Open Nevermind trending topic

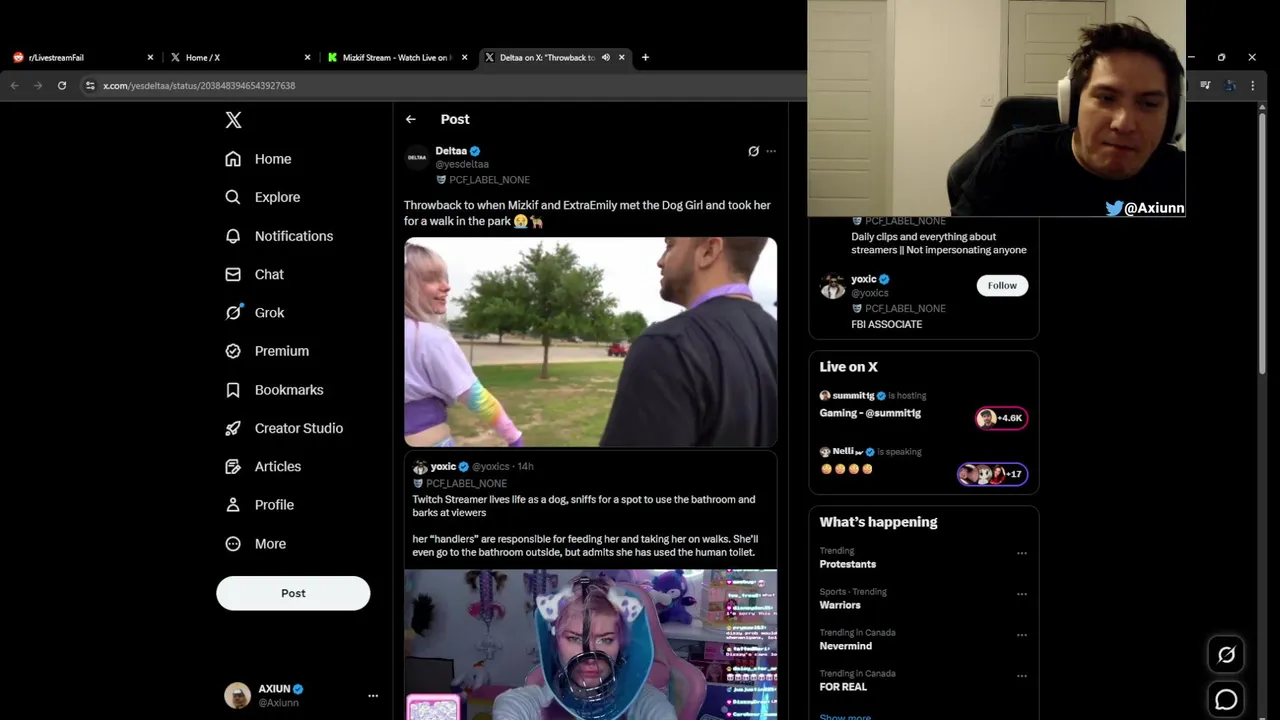click(x=846, y=646)
